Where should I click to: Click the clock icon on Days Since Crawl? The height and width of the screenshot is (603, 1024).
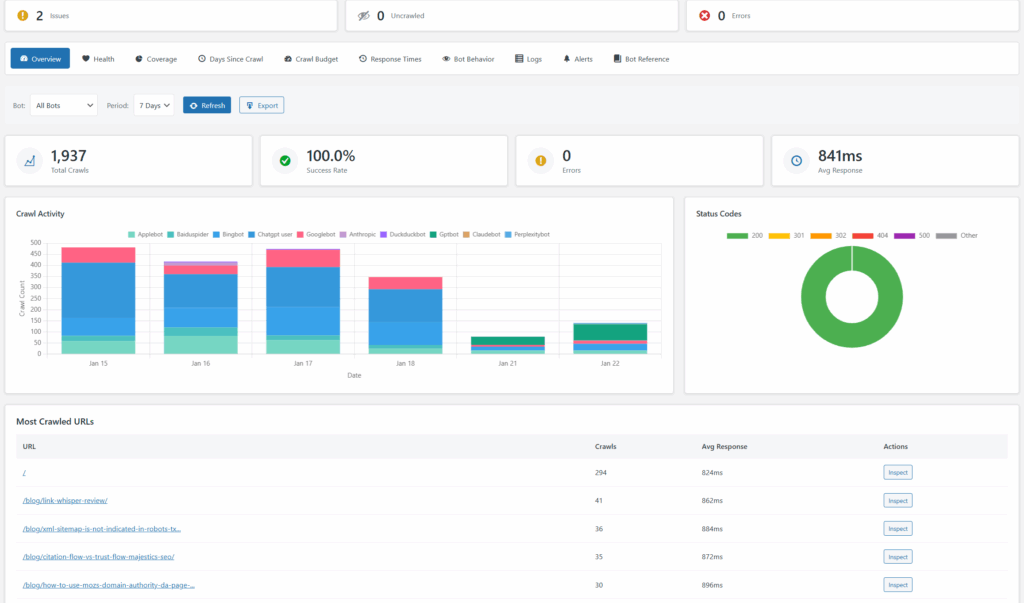click(203, 59)
